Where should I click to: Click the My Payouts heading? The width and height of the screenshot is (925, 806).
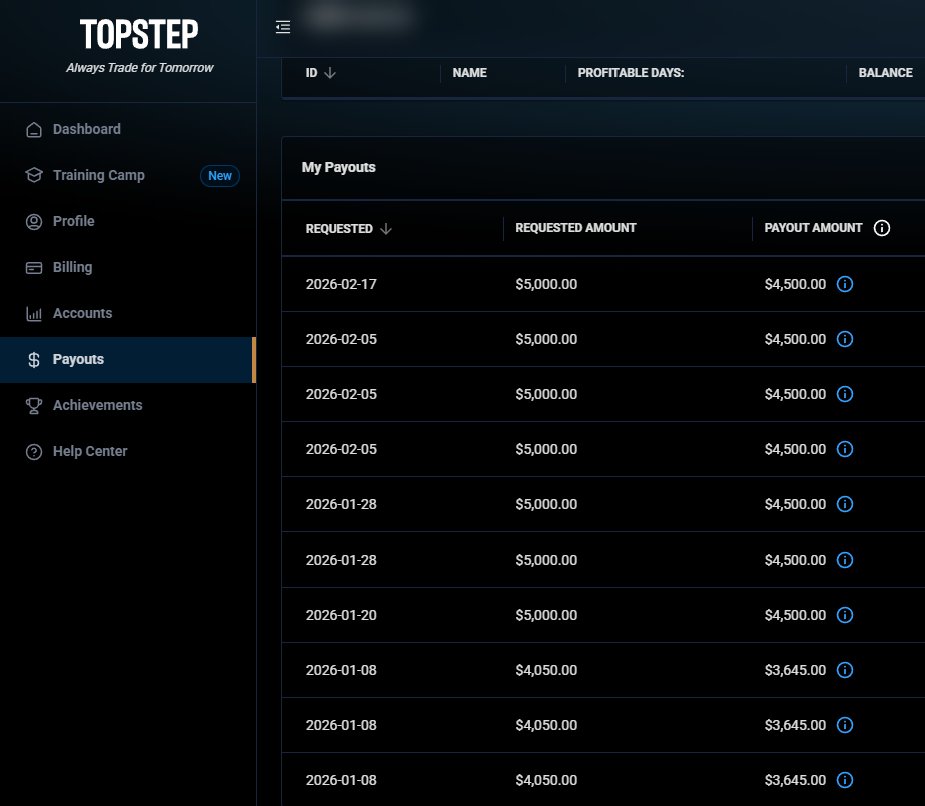tap(339, 168)
